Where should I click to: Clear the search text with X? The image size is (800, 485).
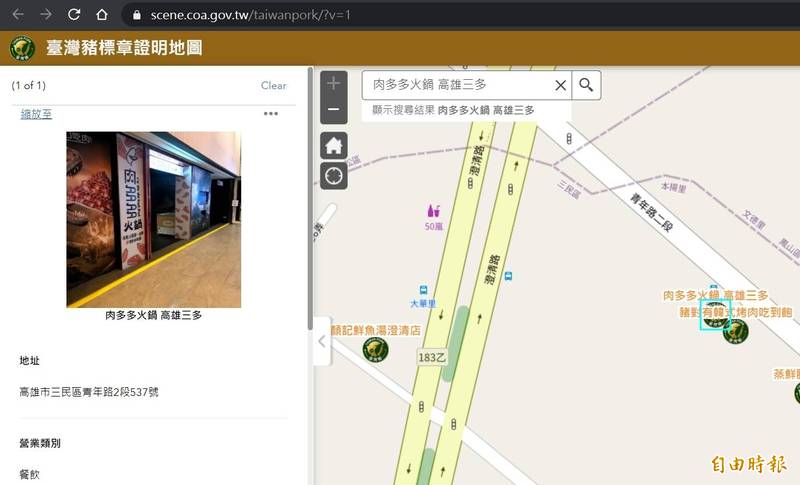point(560,85)
